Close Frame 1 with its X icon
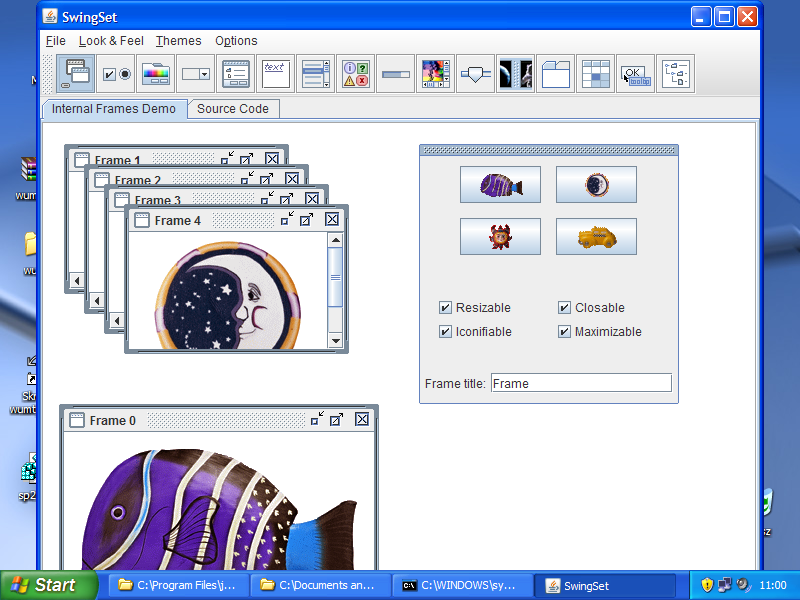The image size is (800, 600). click(x=272, y=158)
